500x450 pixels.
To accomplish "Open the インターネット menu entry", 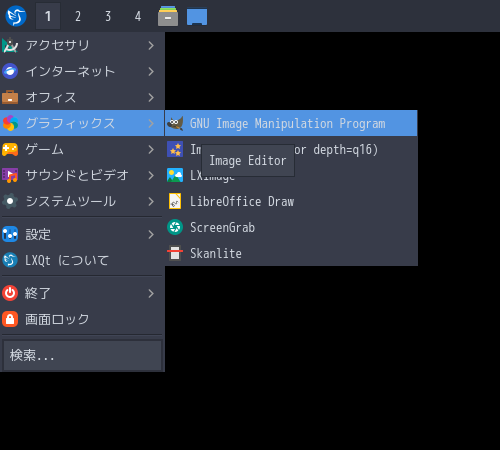I will click(x=82, y=71).
